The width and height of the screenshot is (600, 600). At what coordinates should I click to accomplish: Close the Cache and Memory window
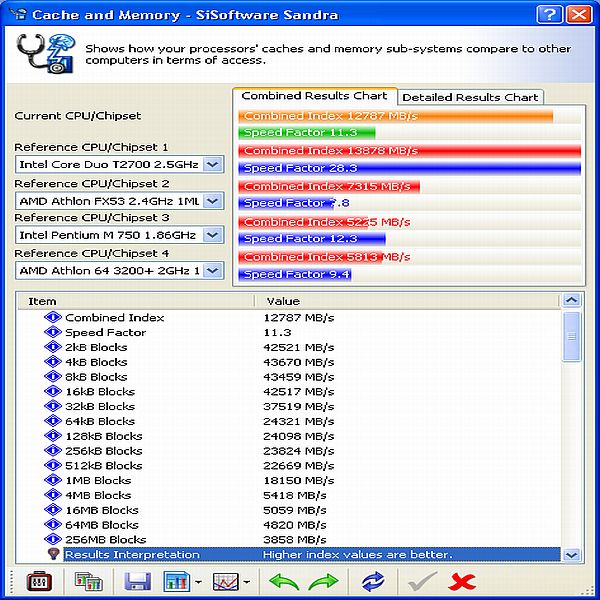tap(579, 15)
